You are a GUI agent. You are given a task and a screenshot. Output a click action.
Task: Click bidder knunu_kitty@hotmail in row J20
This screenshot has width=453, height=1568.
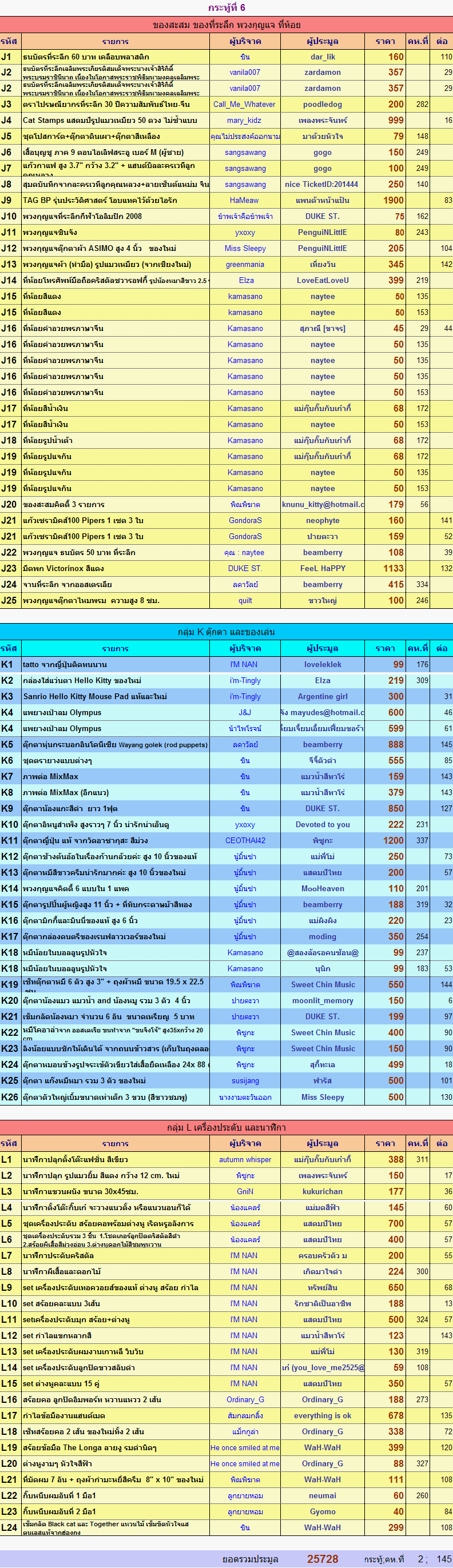(x=323, y=505)
